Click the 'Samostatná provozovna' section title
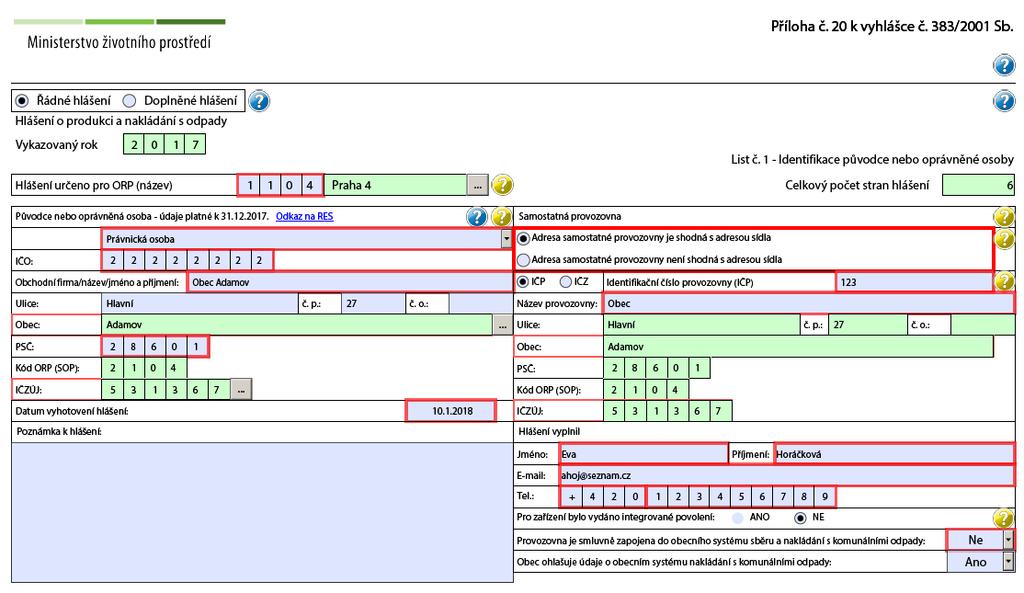 [x=569, y=216]
